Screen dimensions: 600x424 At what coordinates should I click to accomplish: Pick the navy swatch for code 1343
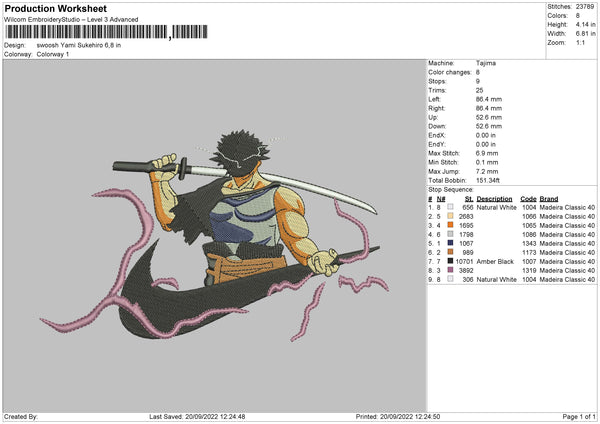(450, 243)
